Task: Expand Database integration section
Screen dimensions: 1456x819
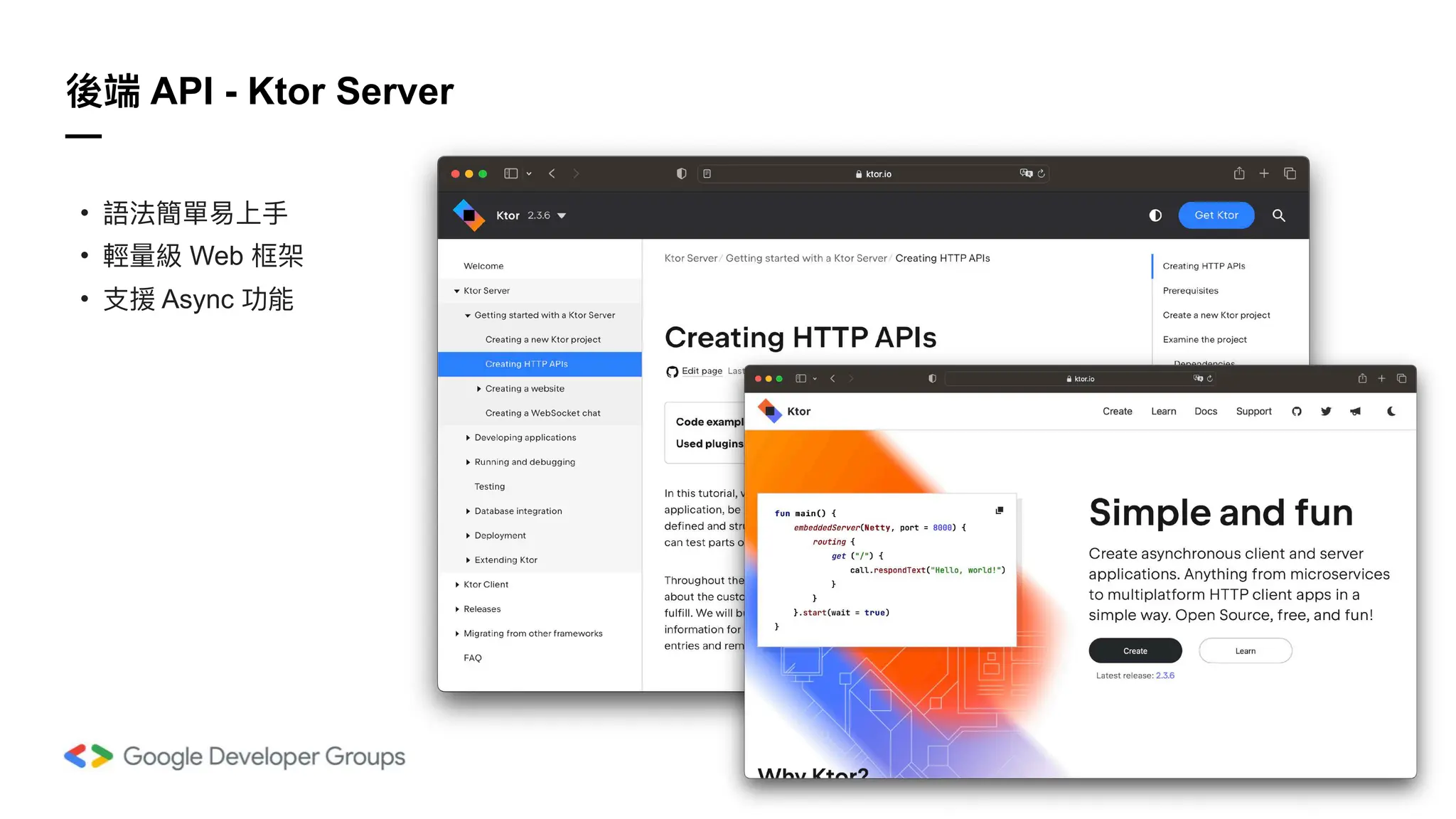Action: [x=468, y=511]
